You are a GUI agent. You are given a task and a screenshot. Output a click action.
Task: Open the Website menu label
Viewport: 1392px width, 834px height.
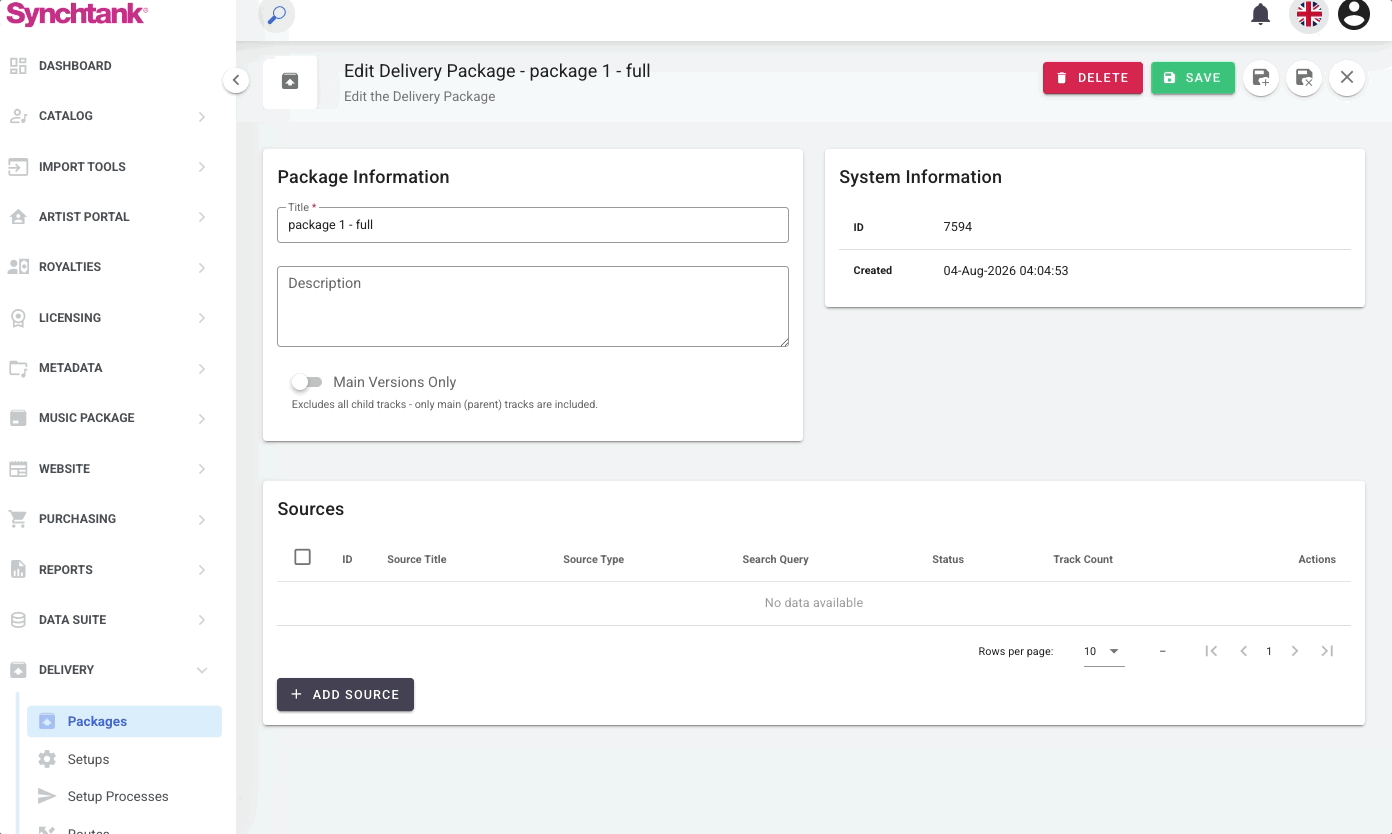click(64, 469)
